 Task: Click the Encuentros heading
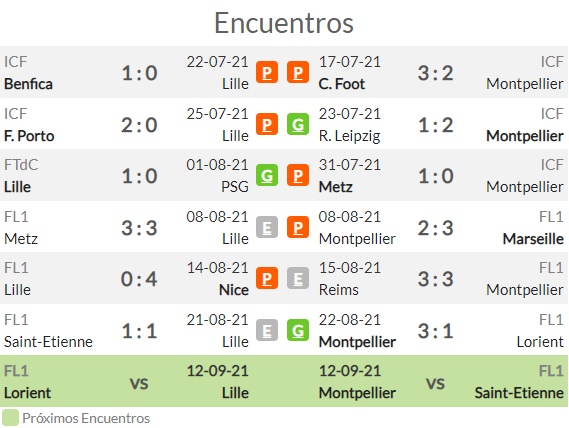[x=284, y=23]
